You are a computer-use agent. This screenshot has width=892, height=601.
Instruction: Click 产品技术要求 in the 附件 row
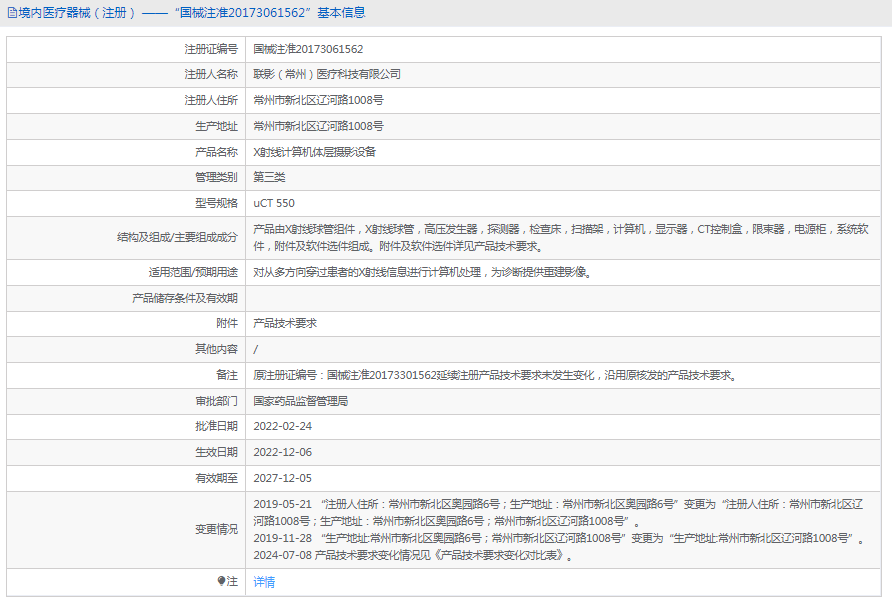pos(285,323)
